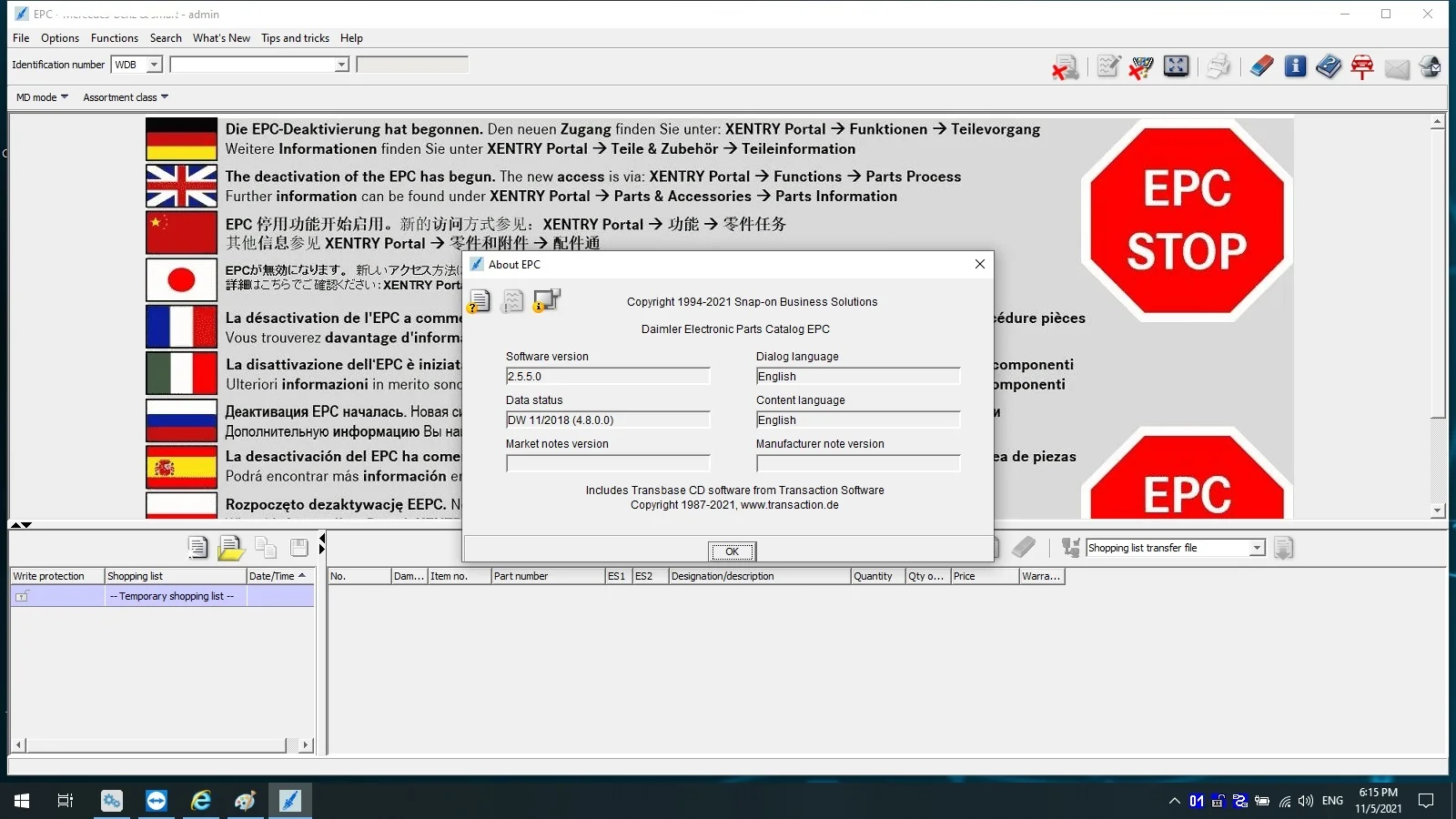Click the vertical scrollbar down arrow
Image resolution: width=1456 pixels, height=819 pixels.
tap(1438, 511)
